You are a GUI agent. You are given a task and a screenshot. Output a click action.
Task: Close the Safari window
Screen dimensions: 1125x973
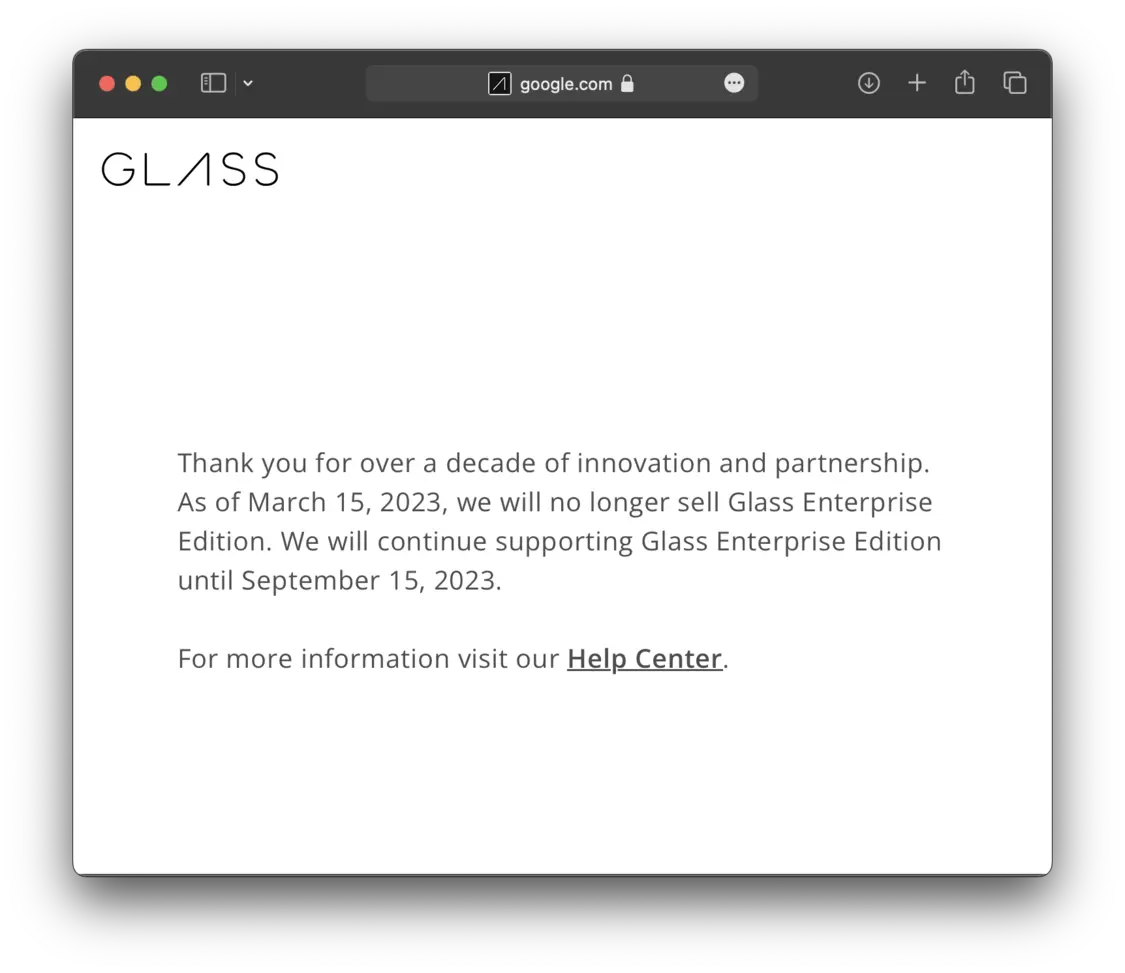pyautogui.click(x=107, y=83)
